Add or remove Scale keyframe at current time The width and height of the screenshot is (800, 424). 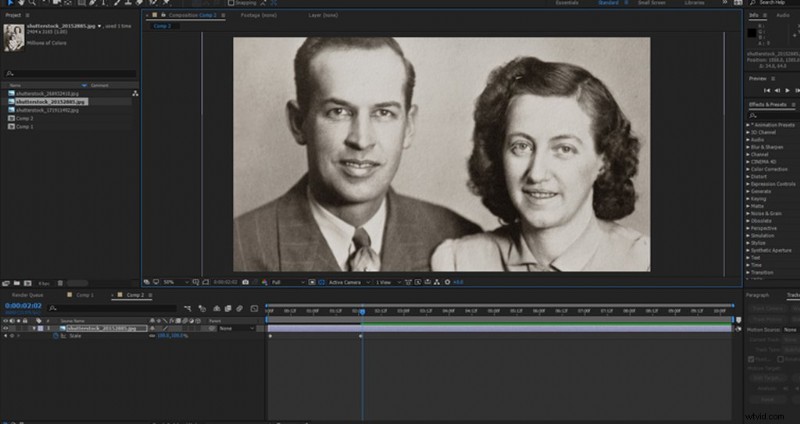[x=12, y=336]
